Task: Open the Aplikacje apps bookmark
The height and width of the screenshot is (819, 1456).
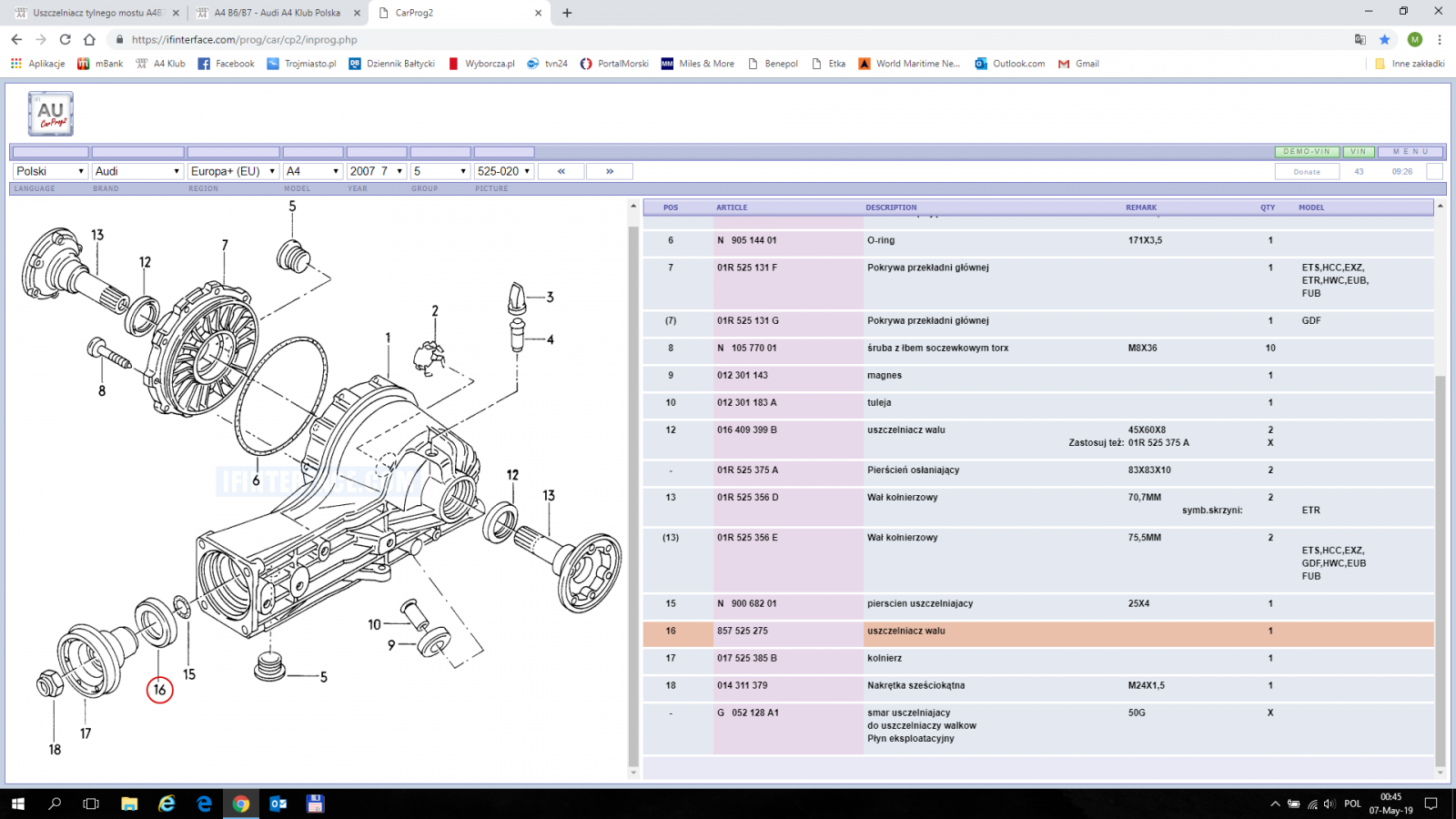Action: tap(37, 64)
